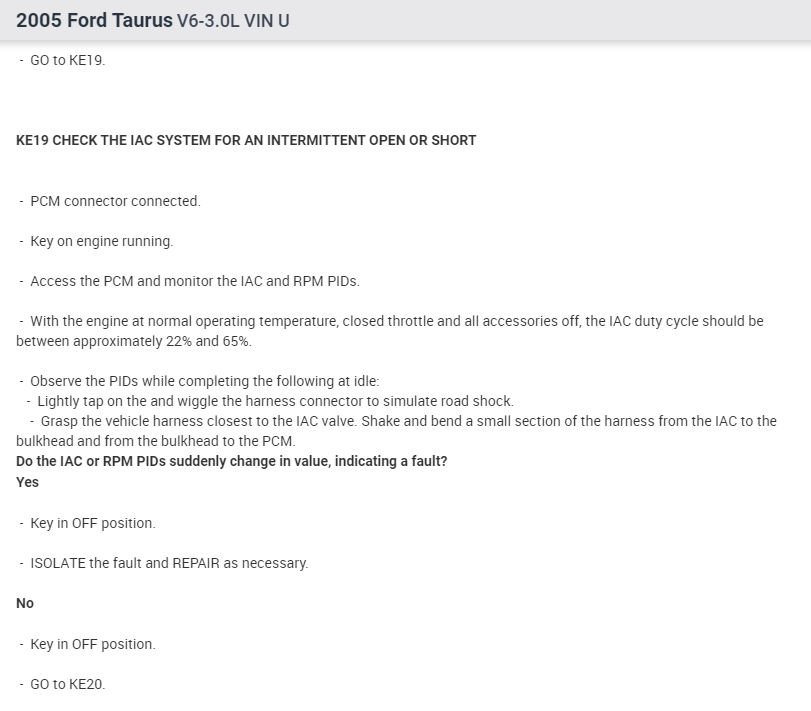Select the 22% and 65% duty cycle text
The image size is (811, 711).
[133, 341]
